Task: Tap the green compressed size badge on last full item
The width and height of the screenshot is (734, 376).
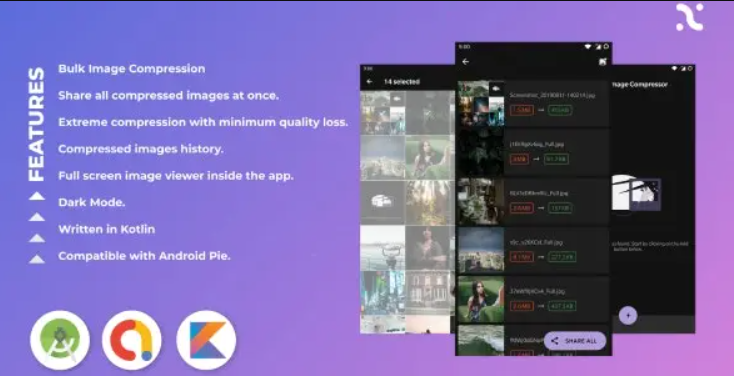Action: 562,306
